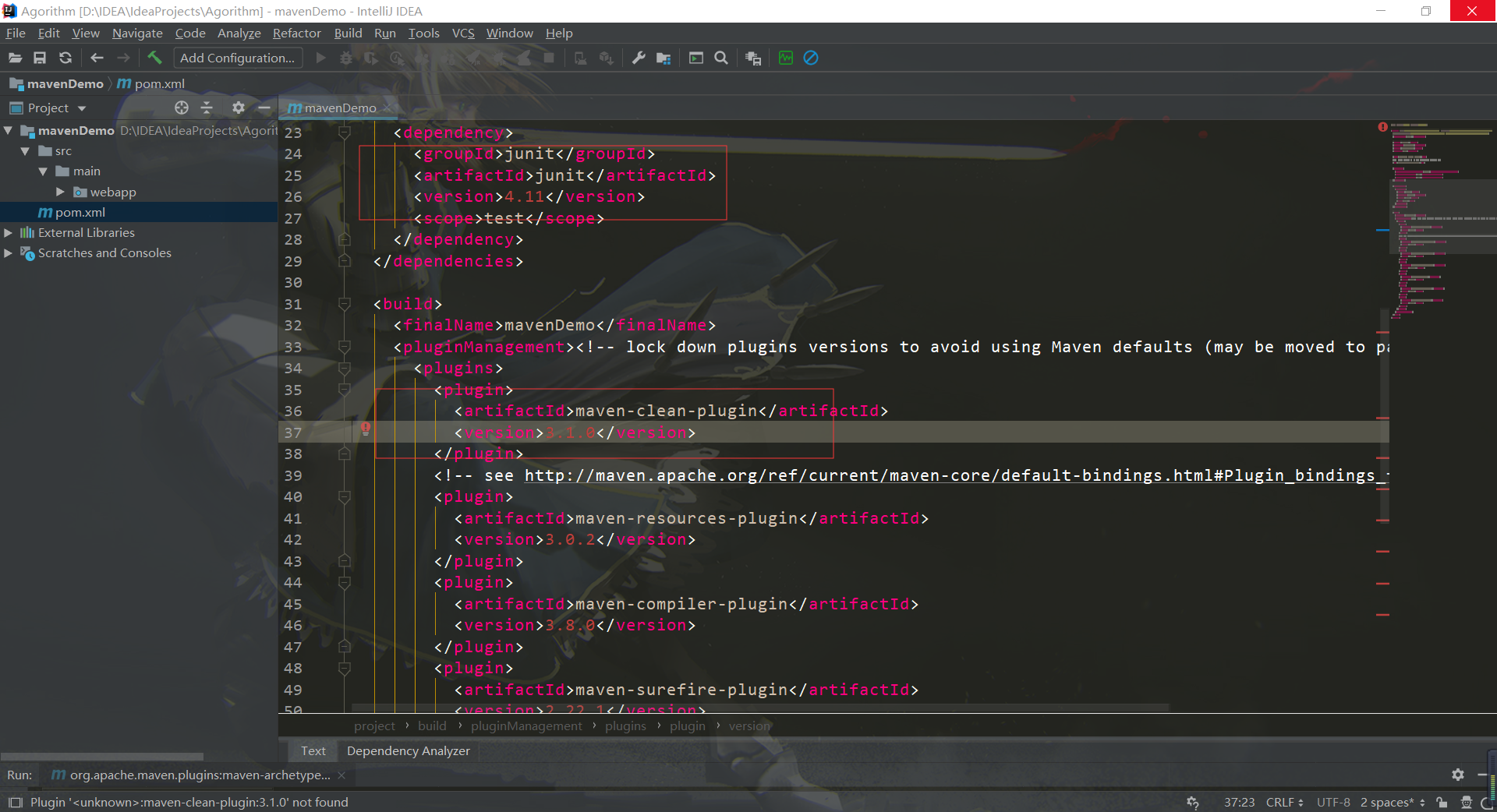Toggle fold marker at line 33 pluginManagement
This screenshot has width=1497, height=812.
344,347
